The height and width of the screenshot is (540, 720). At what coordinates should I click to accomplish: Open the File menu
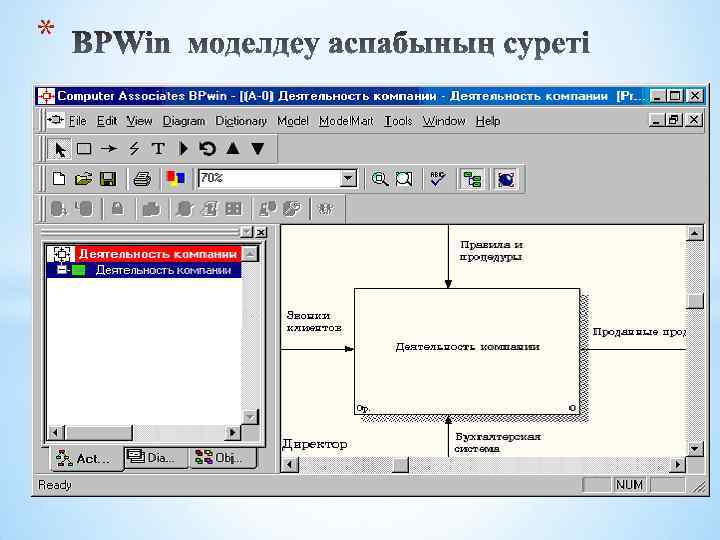point(78,121)
